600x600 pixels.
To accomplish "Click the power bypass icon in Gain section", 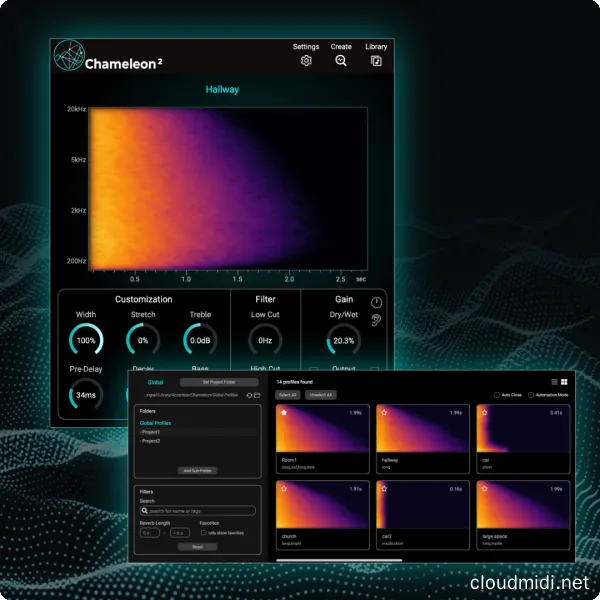I will [x=376, y=303].
